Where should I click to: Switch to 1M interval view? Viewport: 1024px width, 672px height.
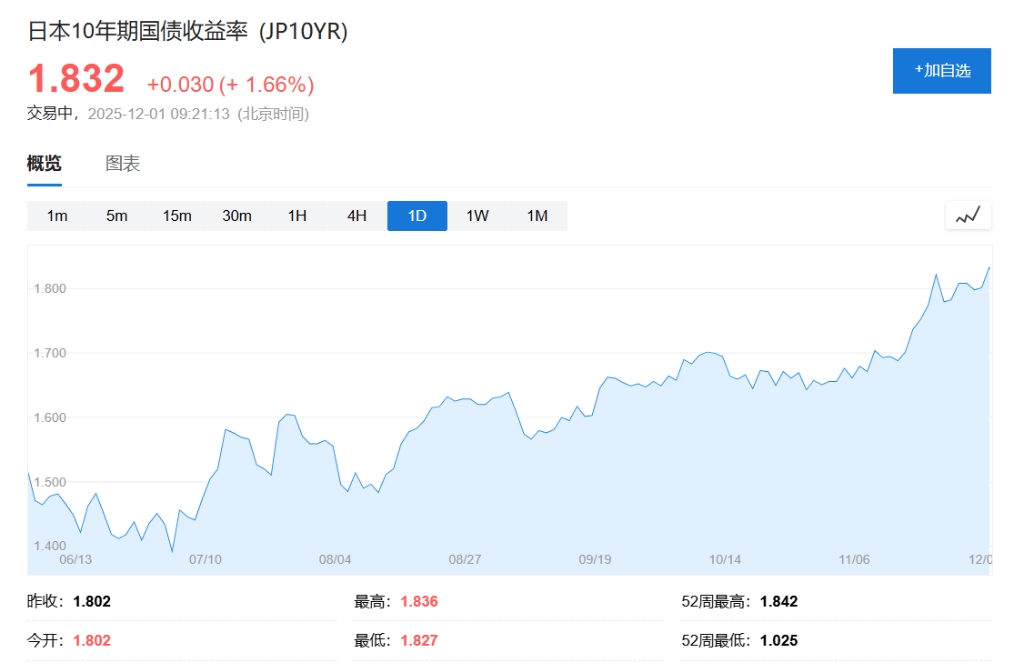(537, 216)
